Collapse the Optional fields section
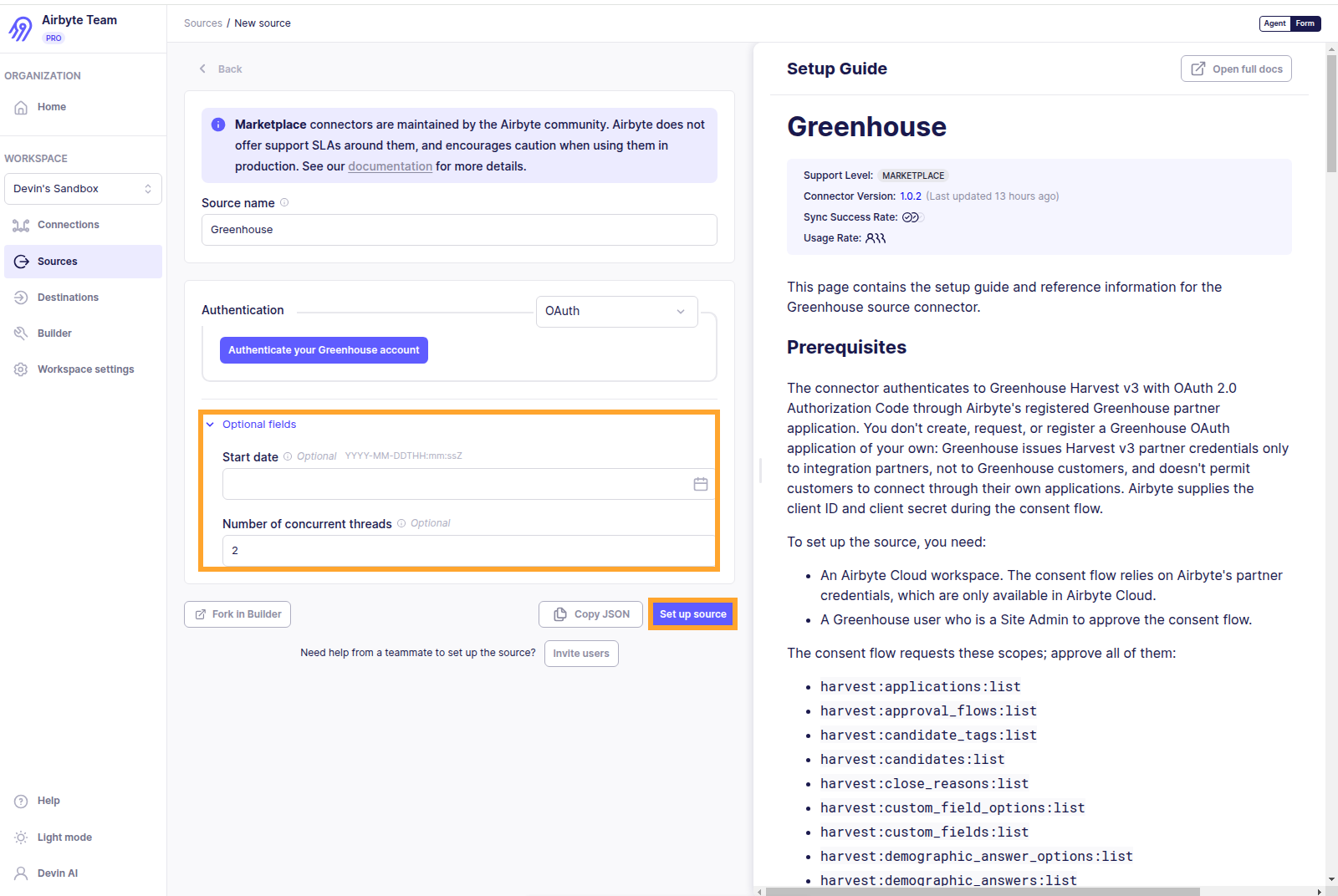Image resolution: width=1338 pixels, height=896 pixels. pyautogui.click(x=252, y=425)
